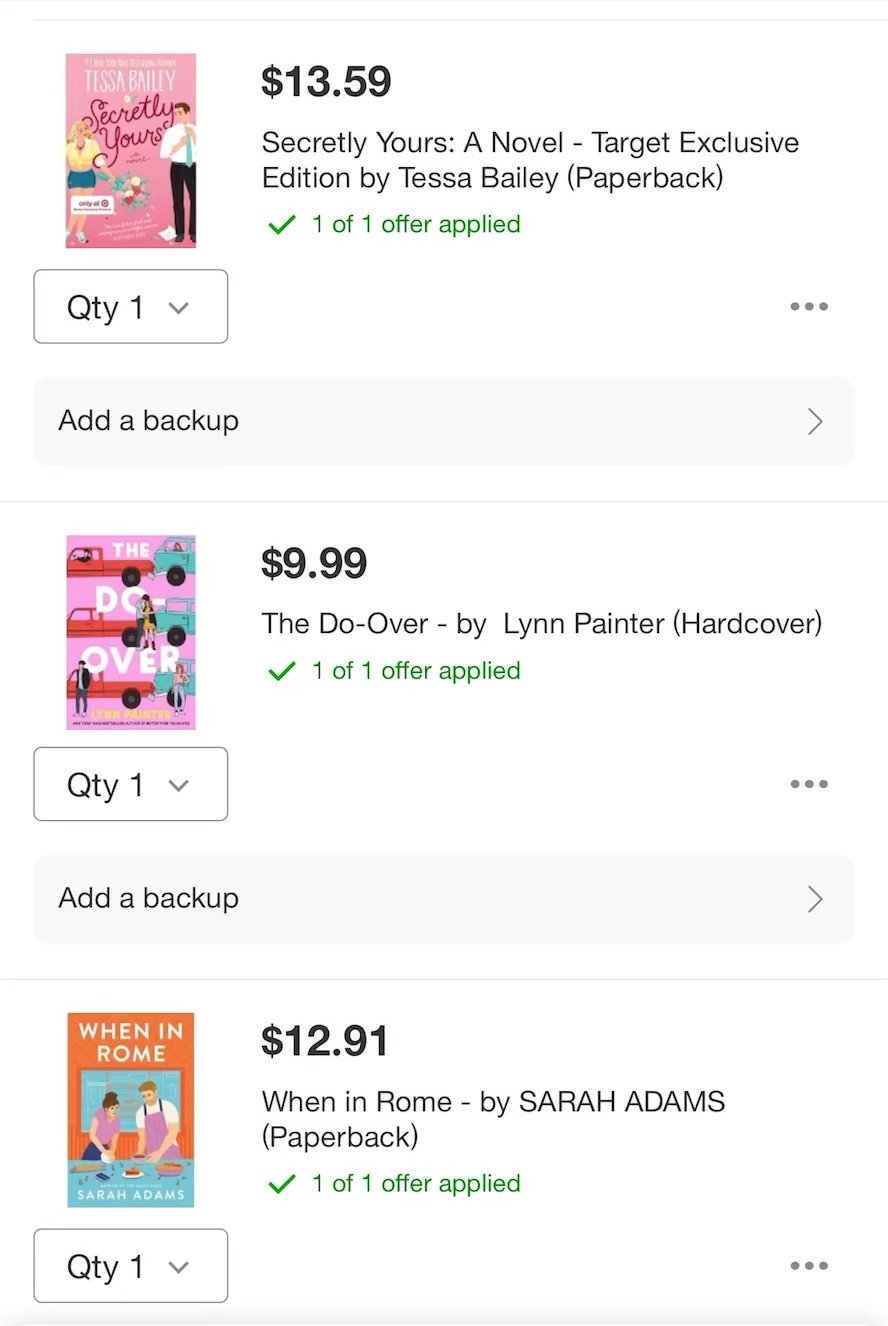Screen dimensions: 888x1326
Task: Open Secretly Yours Target Exclusive title link
Action: 530,160
